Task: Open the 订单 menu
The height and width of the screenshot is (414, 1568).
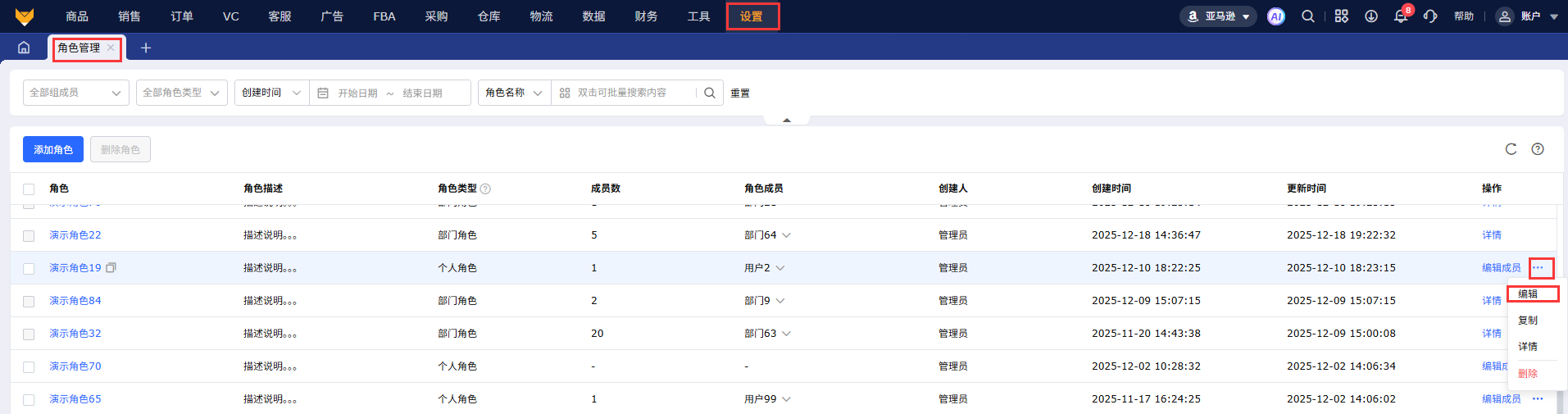Action: coord(182,16)
